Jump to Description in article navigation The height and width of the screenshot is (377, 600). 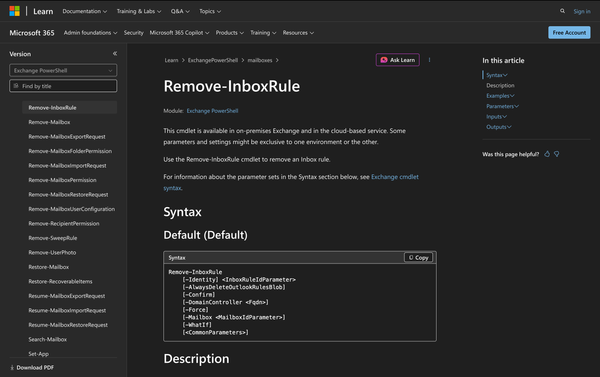[x=500, y=85]
